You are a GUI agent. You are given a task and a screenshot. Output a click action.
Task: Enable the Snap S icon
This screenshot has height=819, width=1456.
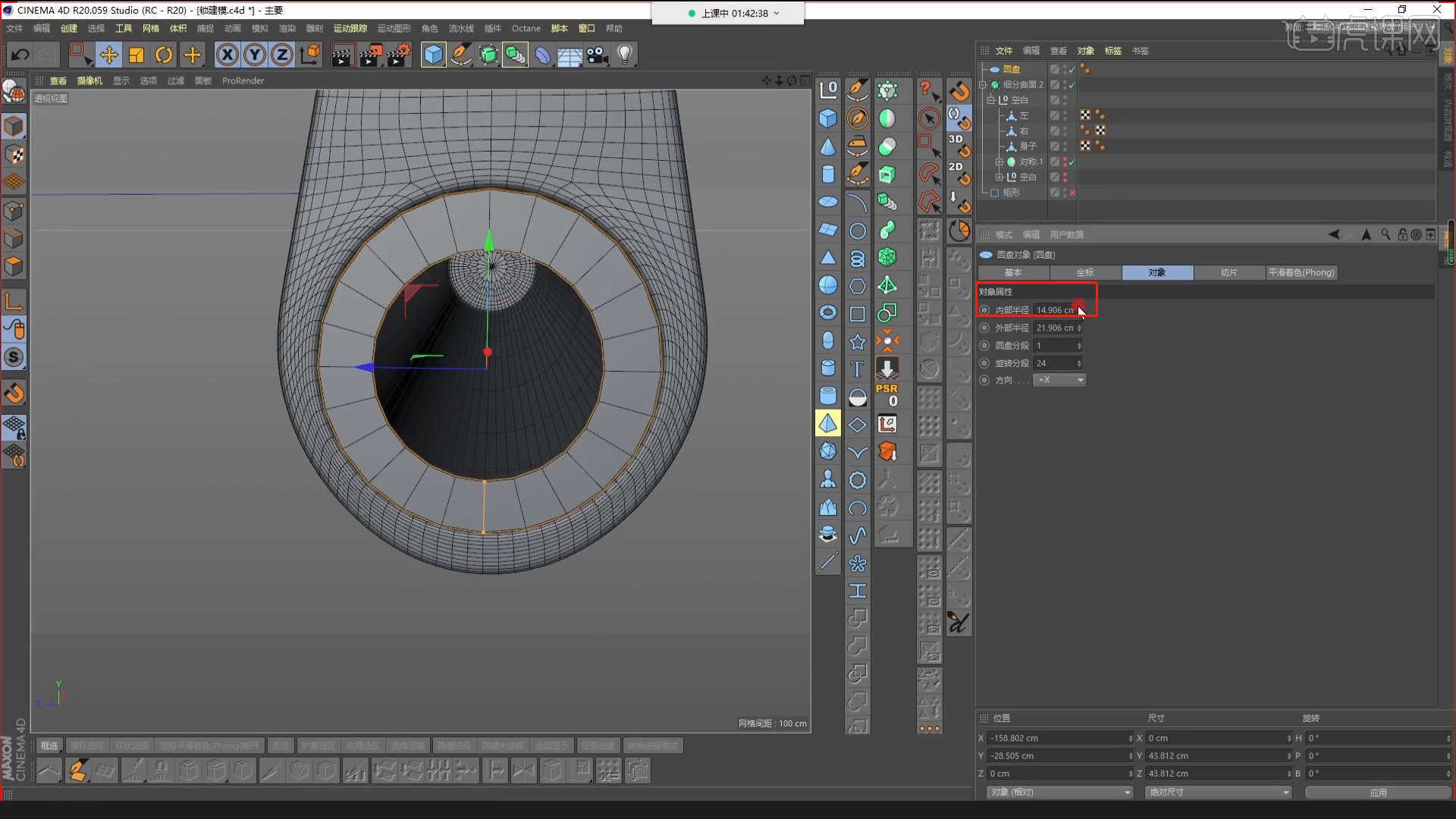tap(14, 357)
